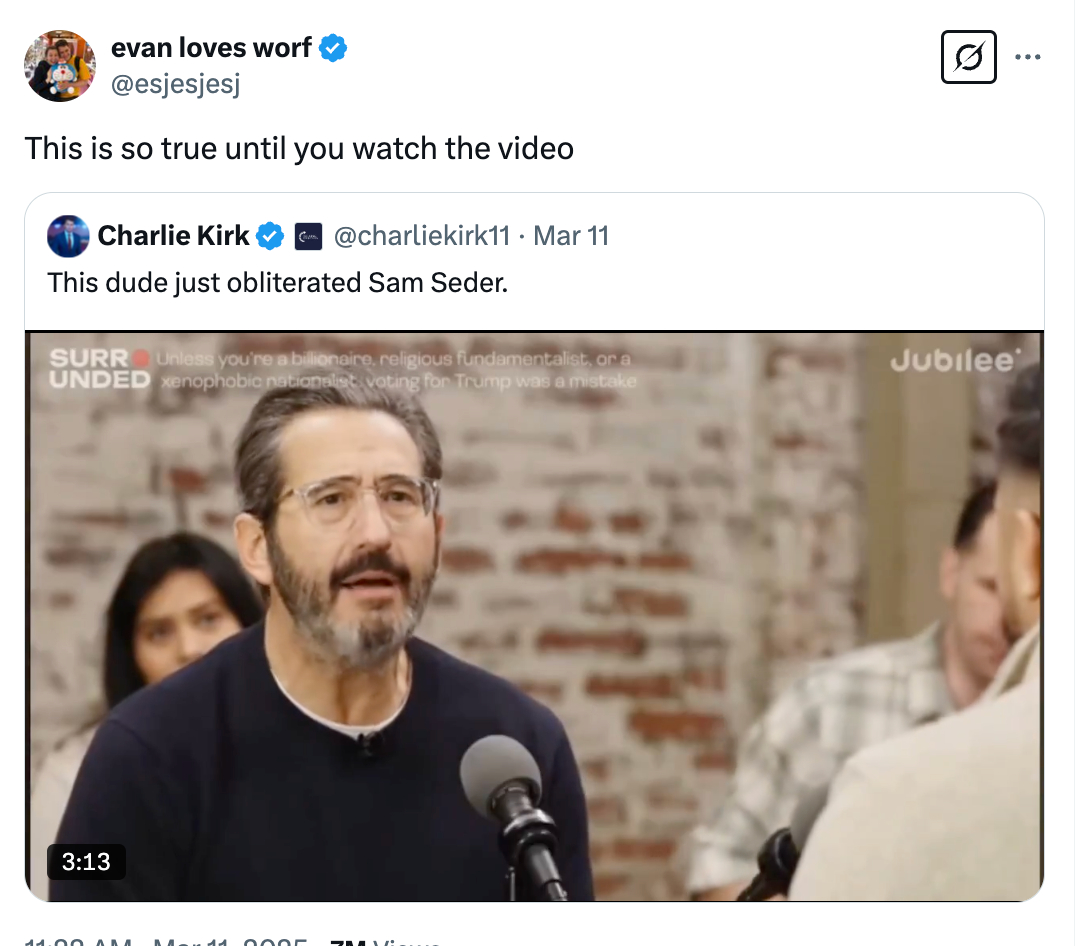The image size is (1078, 946).
Task: Open the "evan loves worf" display name
Action: point(211,48)
